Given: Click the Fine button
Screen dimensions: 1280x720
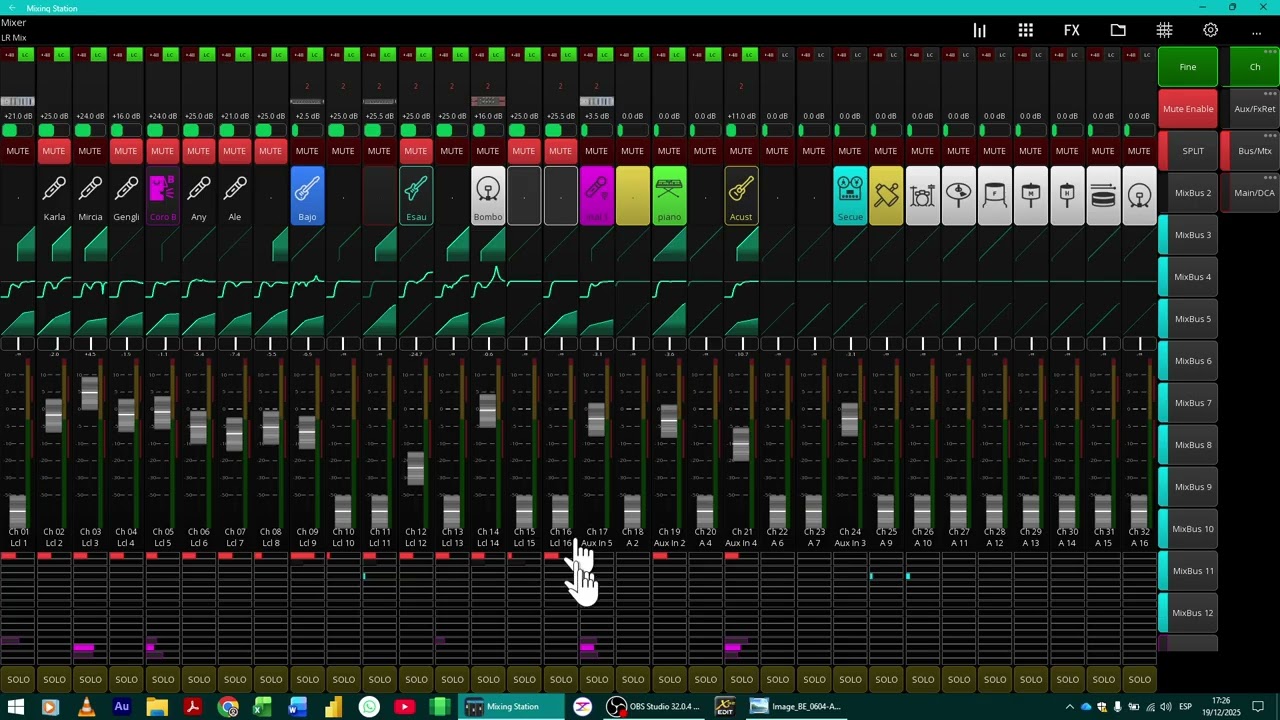Looking at the screenshot, I should pyautogui.click(x=1188, y=67).
